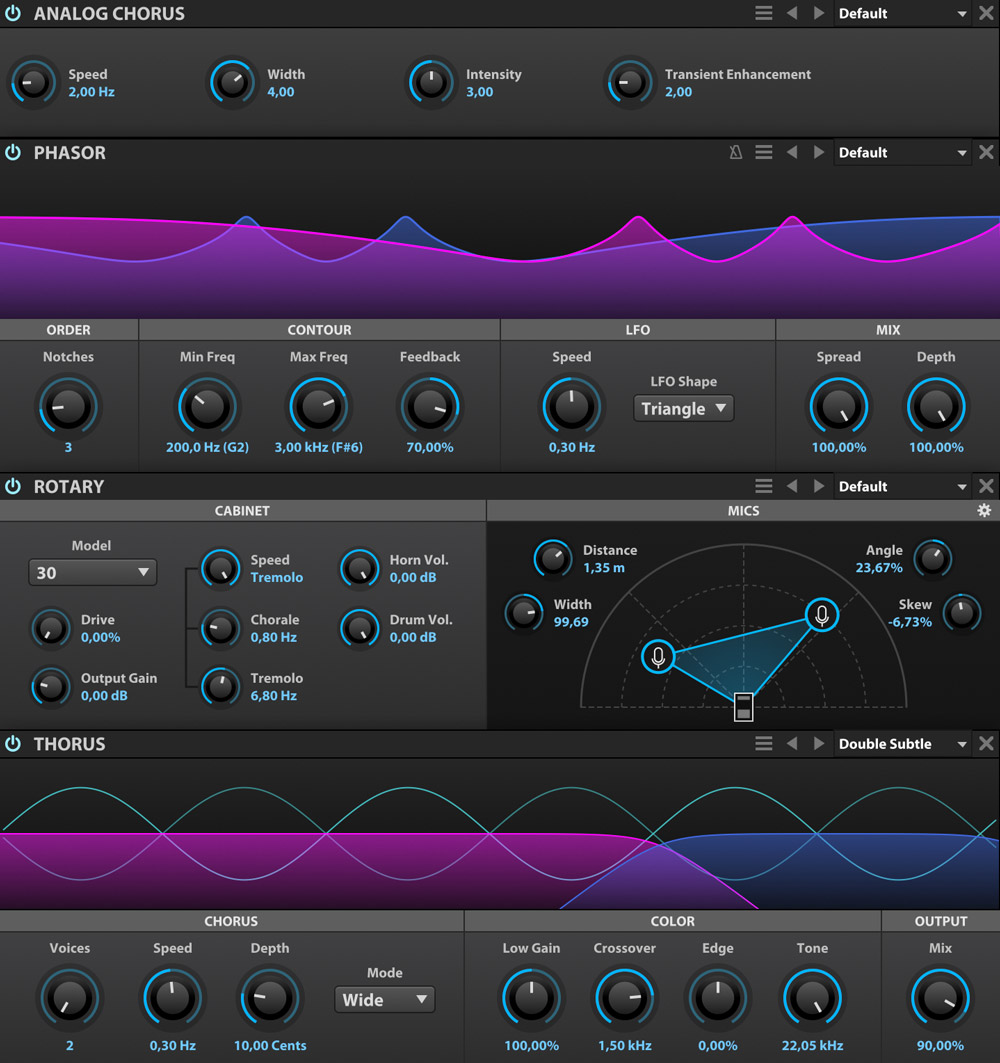Click Thorus output Mix knob
Screen dimensions: 1000x1063
coord(940,999)
